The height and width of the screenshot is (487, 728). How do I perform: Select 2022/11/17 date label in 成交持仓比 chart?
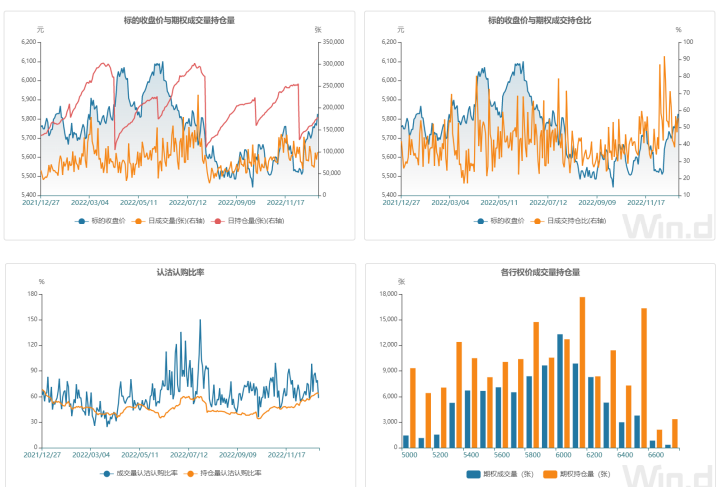(646, 203)
